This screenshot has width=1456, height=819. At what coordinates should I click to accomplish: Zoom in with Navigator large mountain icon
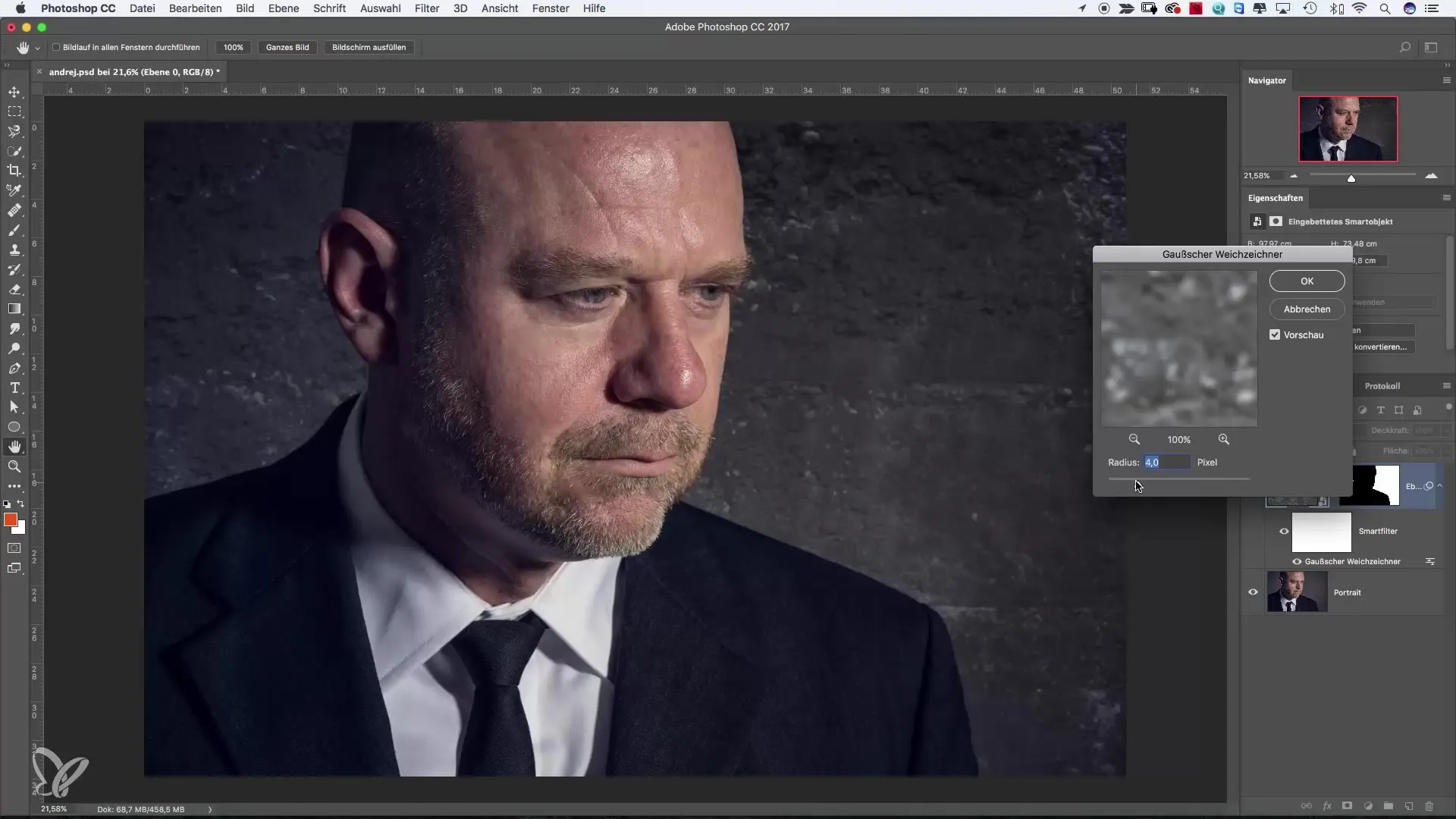1431,176
